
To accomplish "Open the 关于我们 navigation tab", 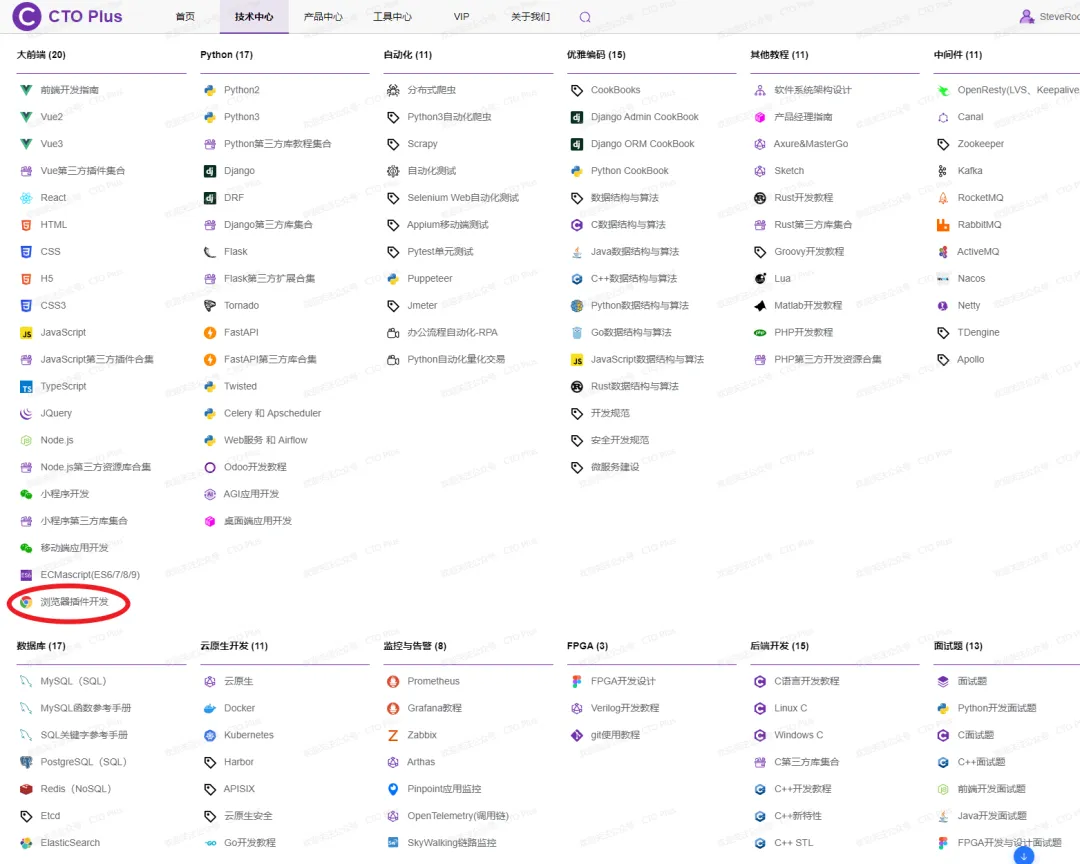I will point(530,17).
